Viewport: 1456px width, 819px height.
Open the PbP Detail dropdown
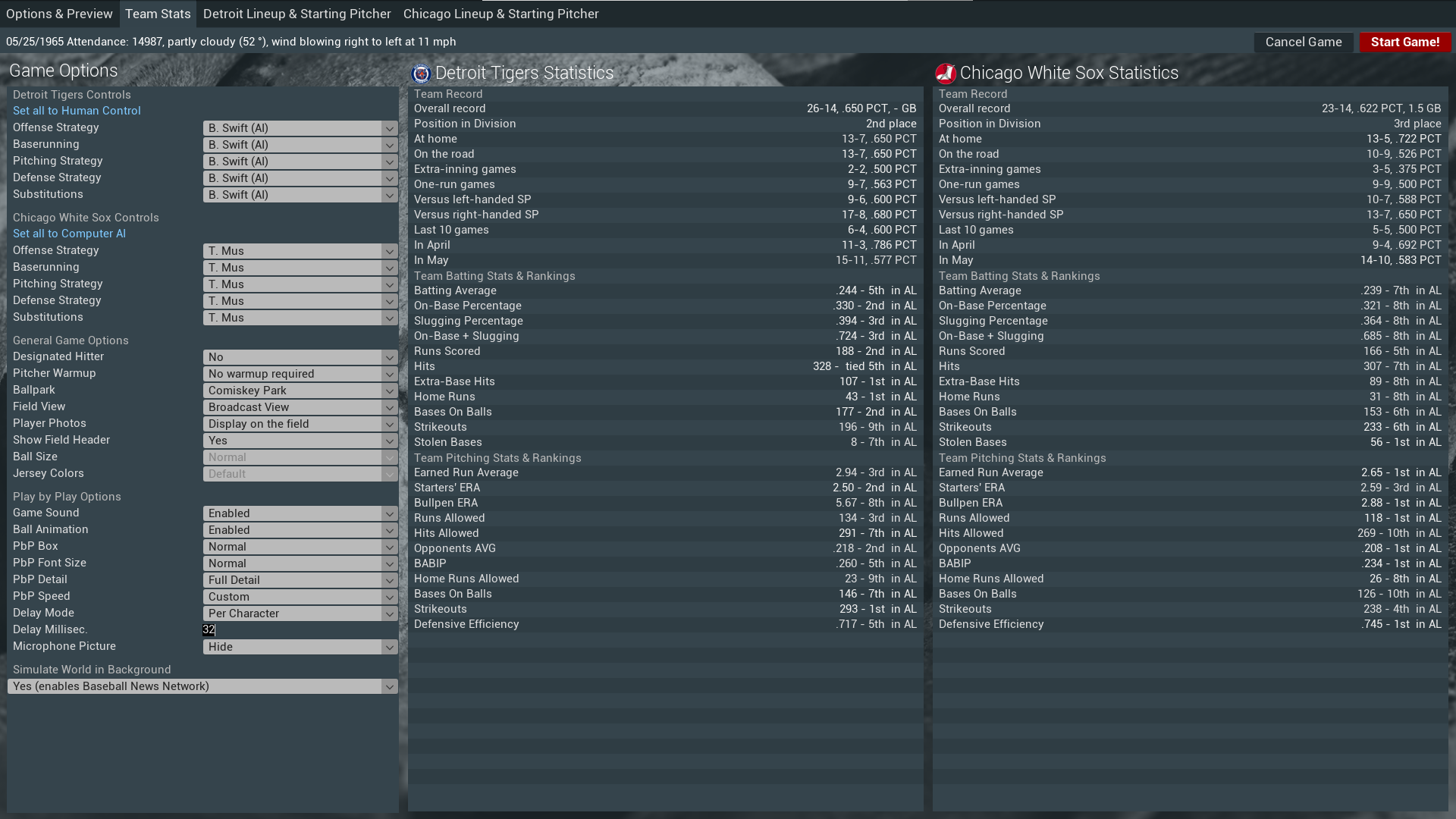coord(300,580)
